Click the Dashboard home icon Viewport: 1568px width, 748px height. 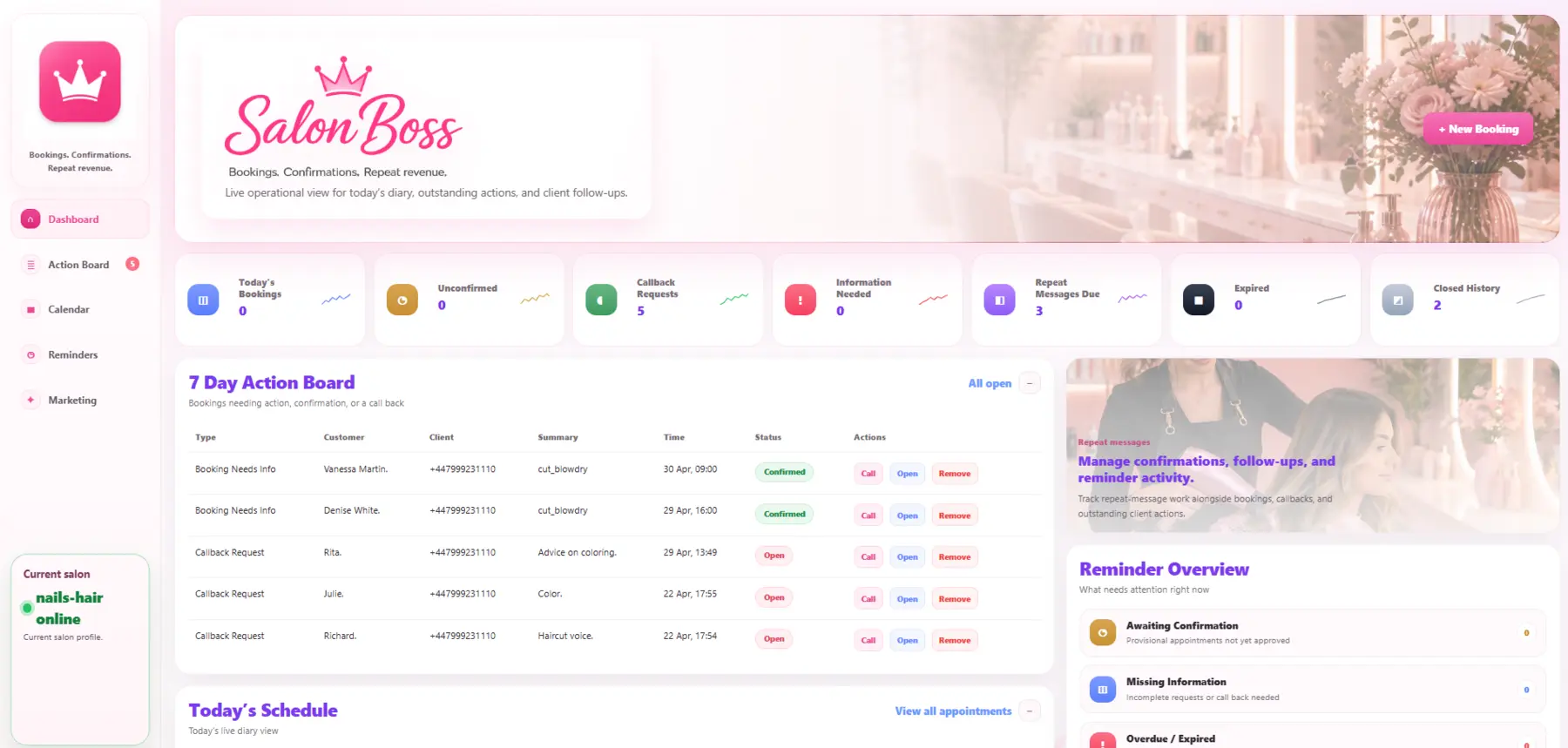pyautogui.click(x=30, y=219)
